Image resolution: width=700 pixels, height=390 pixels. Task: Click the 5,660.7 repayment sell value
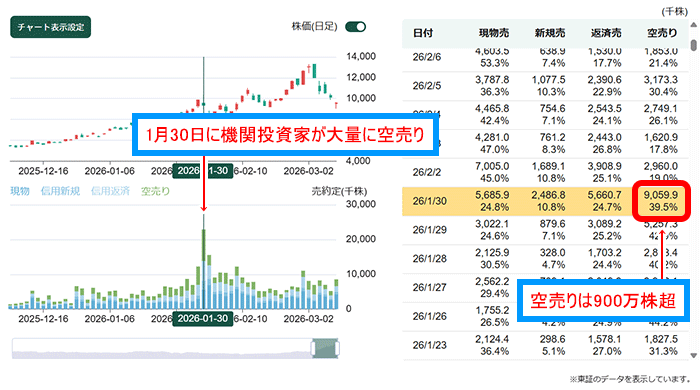pyautogui.click(x=604, y=195)
